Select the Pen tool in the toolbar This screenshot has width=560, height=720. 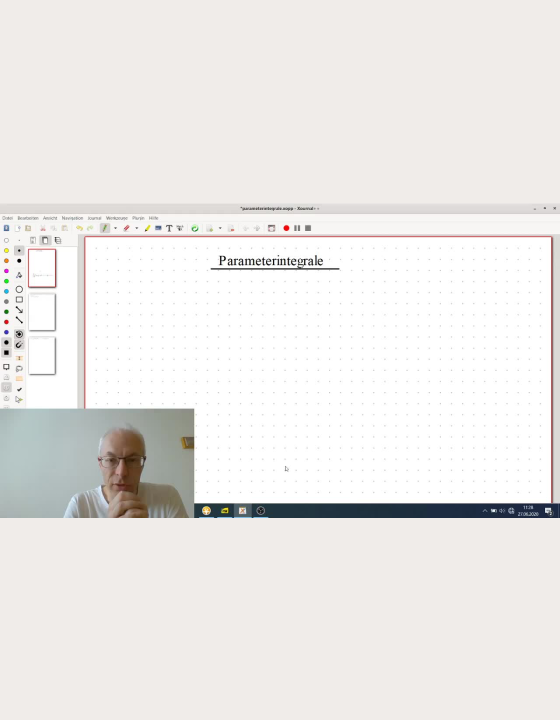(x=105, y=228)
